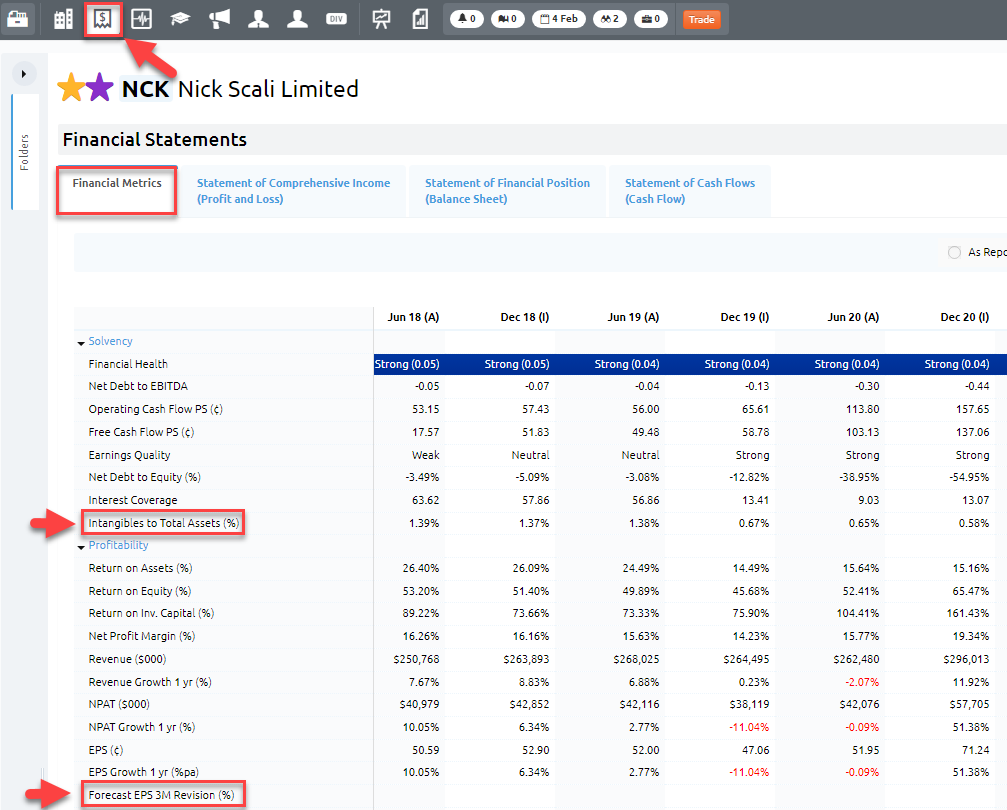This screenshot has width=1007, height=810.
Task: Click the purple star next to NCK
Action: pyautogui.click(x=100, y=87)
